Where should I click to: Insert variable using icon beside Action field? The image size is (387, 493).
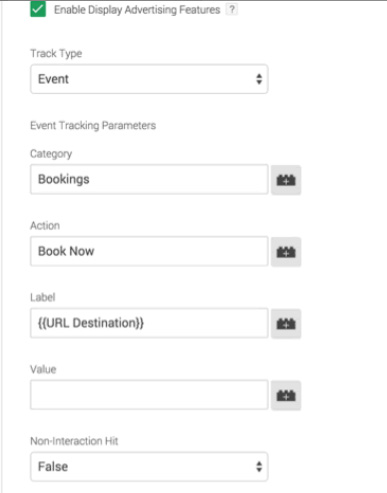coord(286,252)
